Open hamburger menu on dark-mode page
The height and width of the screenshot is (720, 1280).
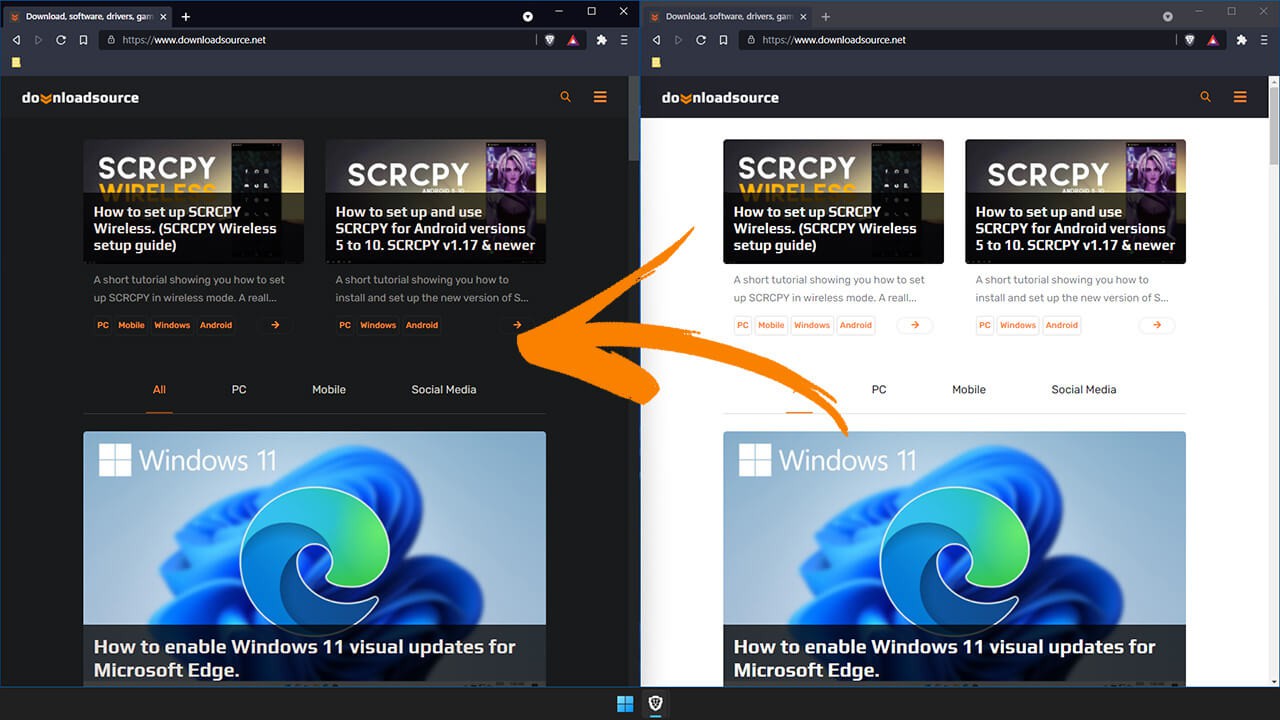(x=600, y=97)
